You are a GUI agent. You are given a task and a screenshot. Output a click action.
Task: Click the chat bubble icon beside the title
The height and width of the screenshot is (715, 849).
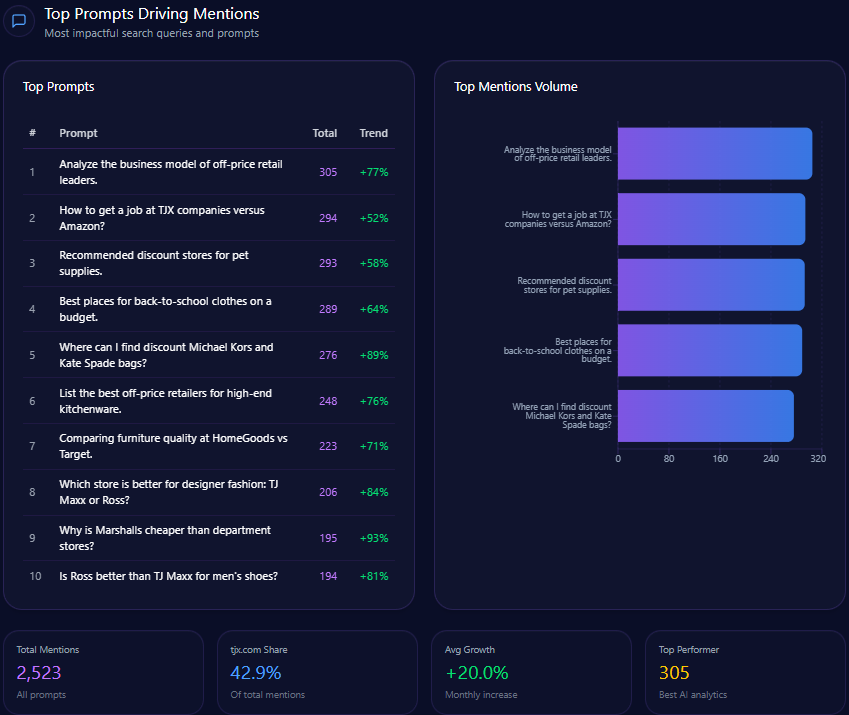coord(19,21)
